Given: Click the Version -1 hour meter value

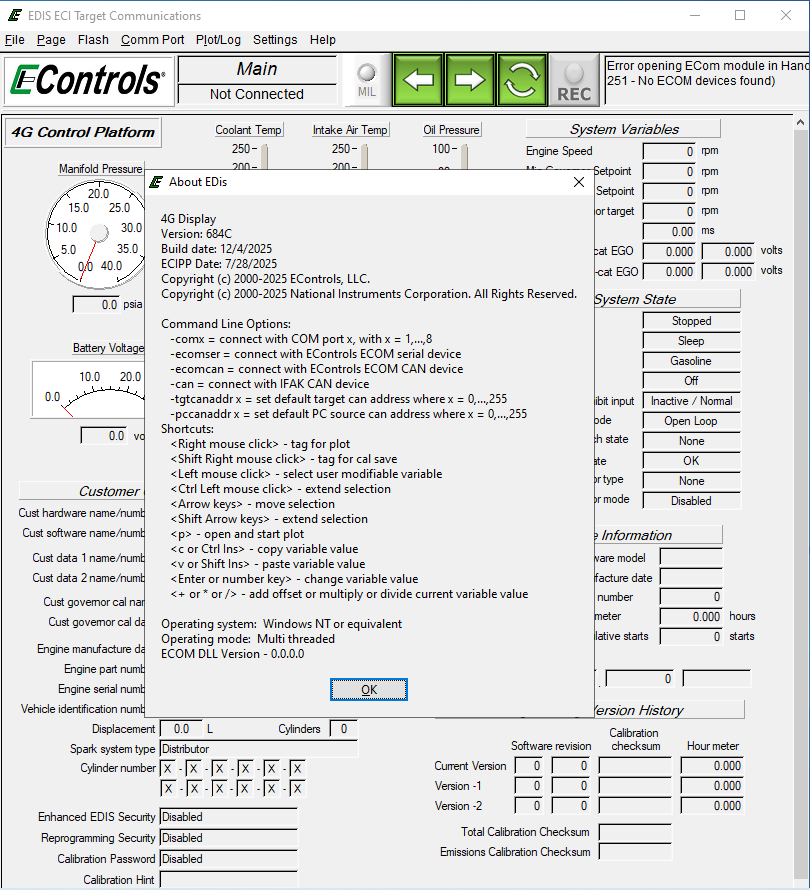Looking at the screenshot, I should [712, 786].
